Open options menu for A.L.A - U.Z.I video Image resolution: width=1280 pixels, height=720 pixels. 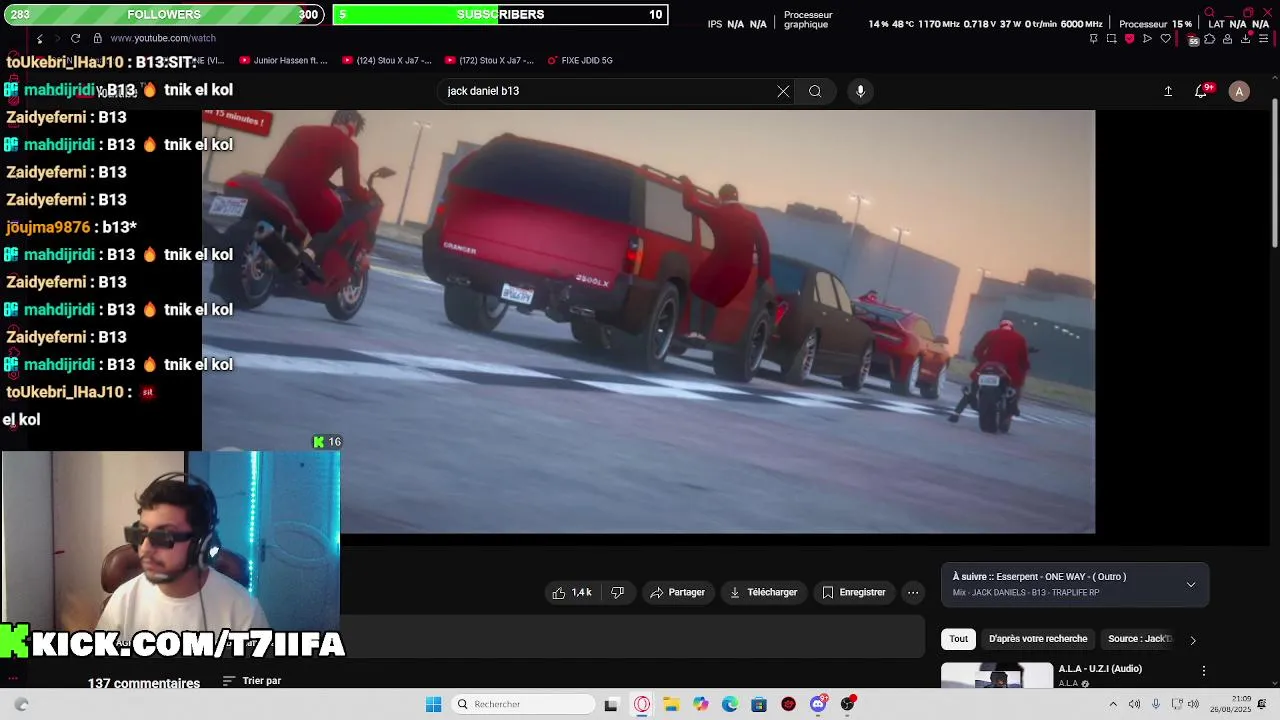click(x=1203, y=671)
